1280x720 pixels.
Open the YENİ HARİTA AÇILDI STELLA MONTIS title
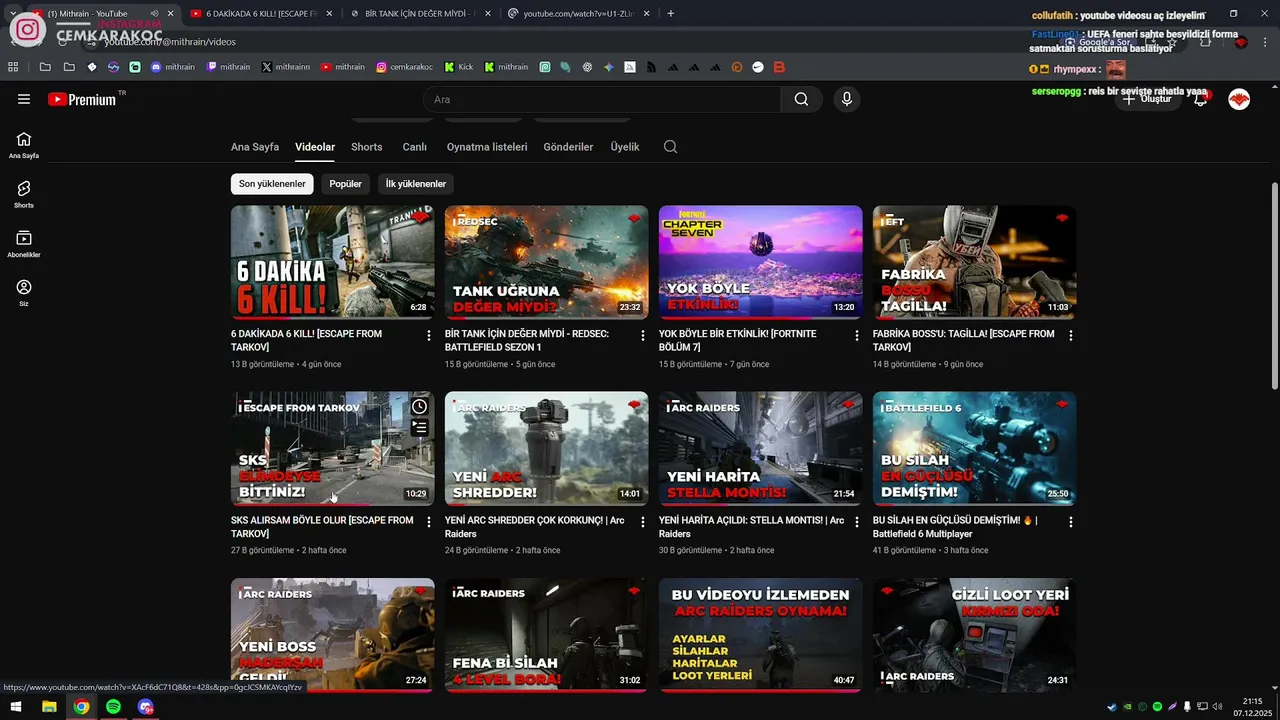click(x=751, y=527)
